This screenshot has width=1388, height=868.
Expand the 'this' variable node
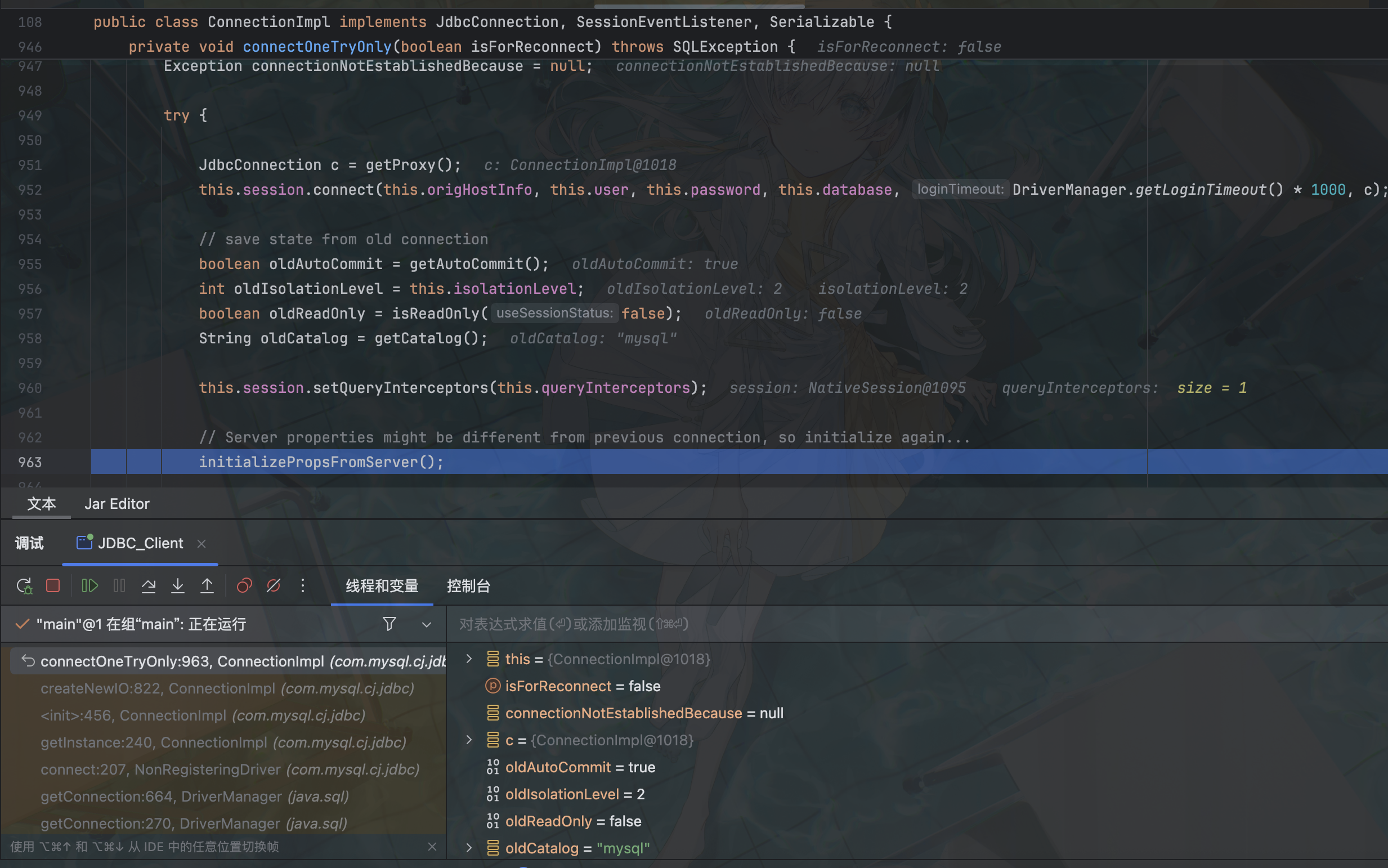469,659
